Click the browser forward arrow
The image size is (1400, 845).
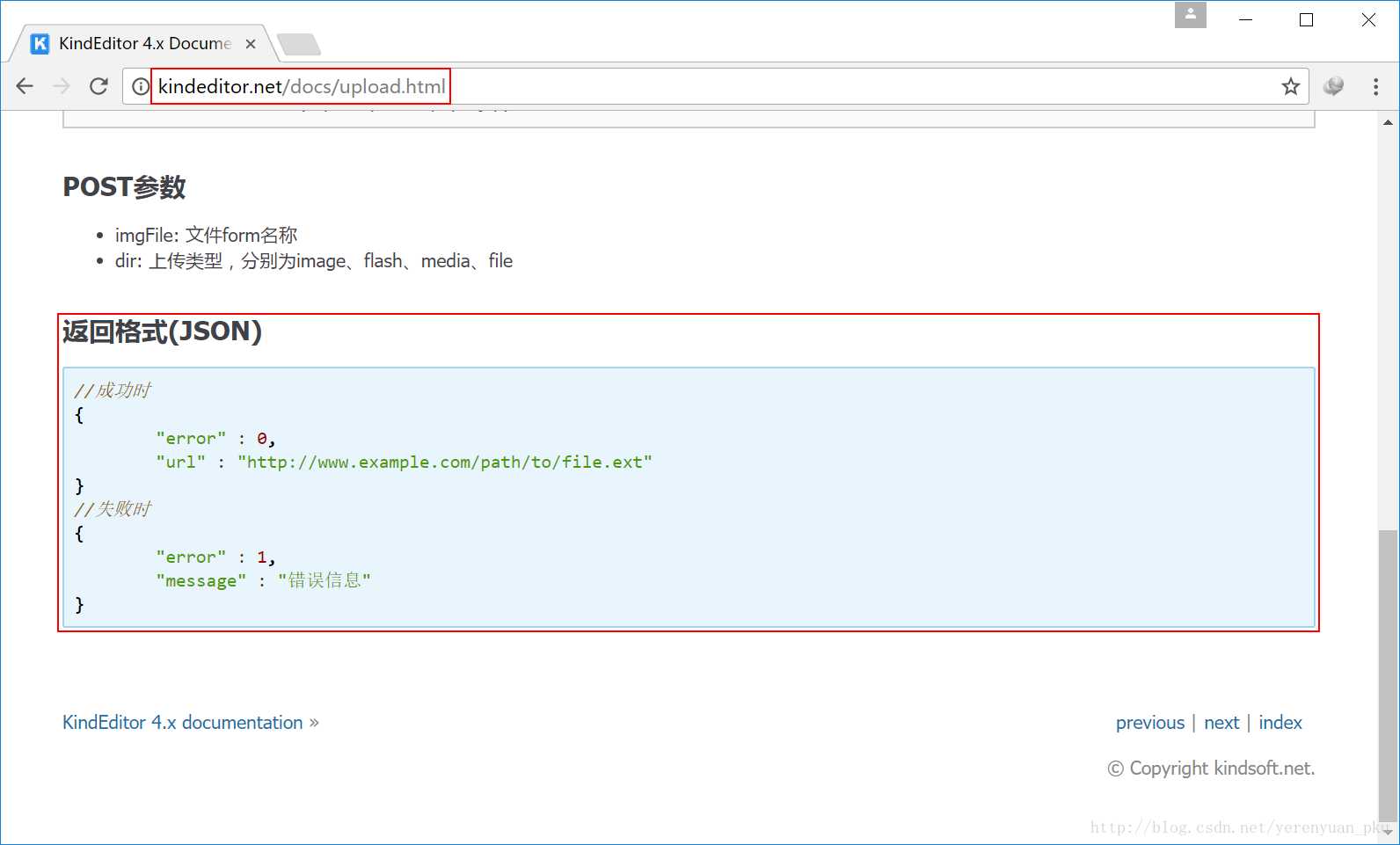(62, 86)
